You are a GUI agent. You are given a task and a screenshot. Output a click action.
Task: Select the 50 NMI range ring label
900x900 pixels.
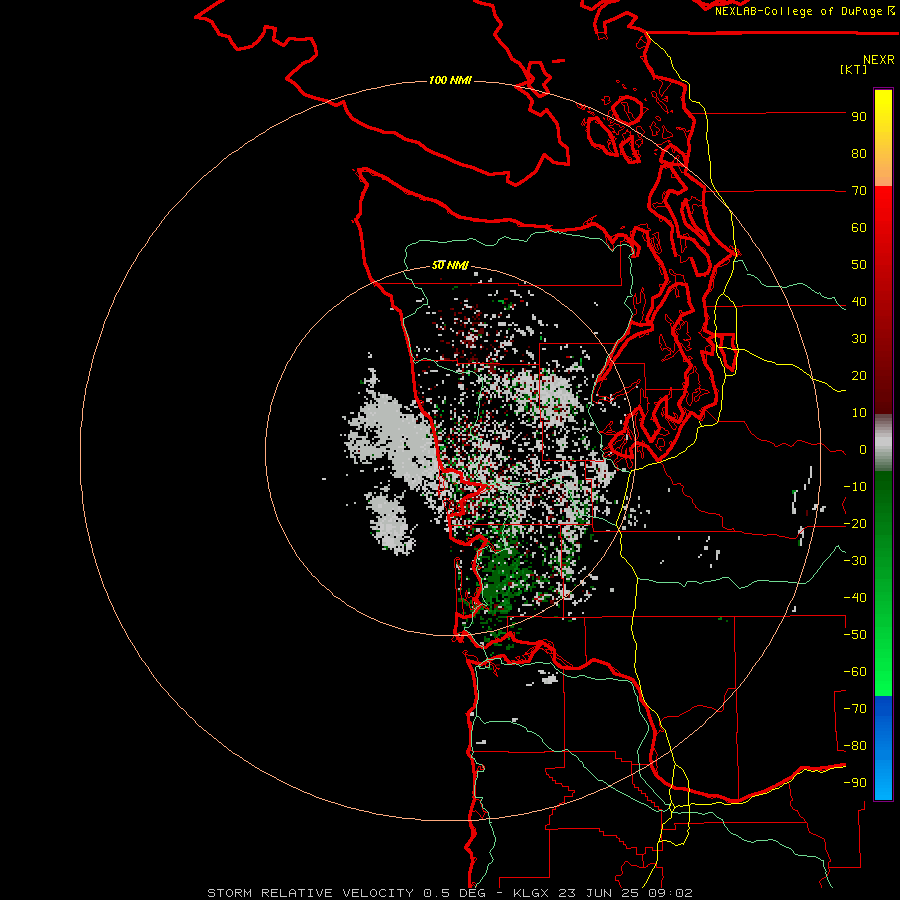point(450,265)
